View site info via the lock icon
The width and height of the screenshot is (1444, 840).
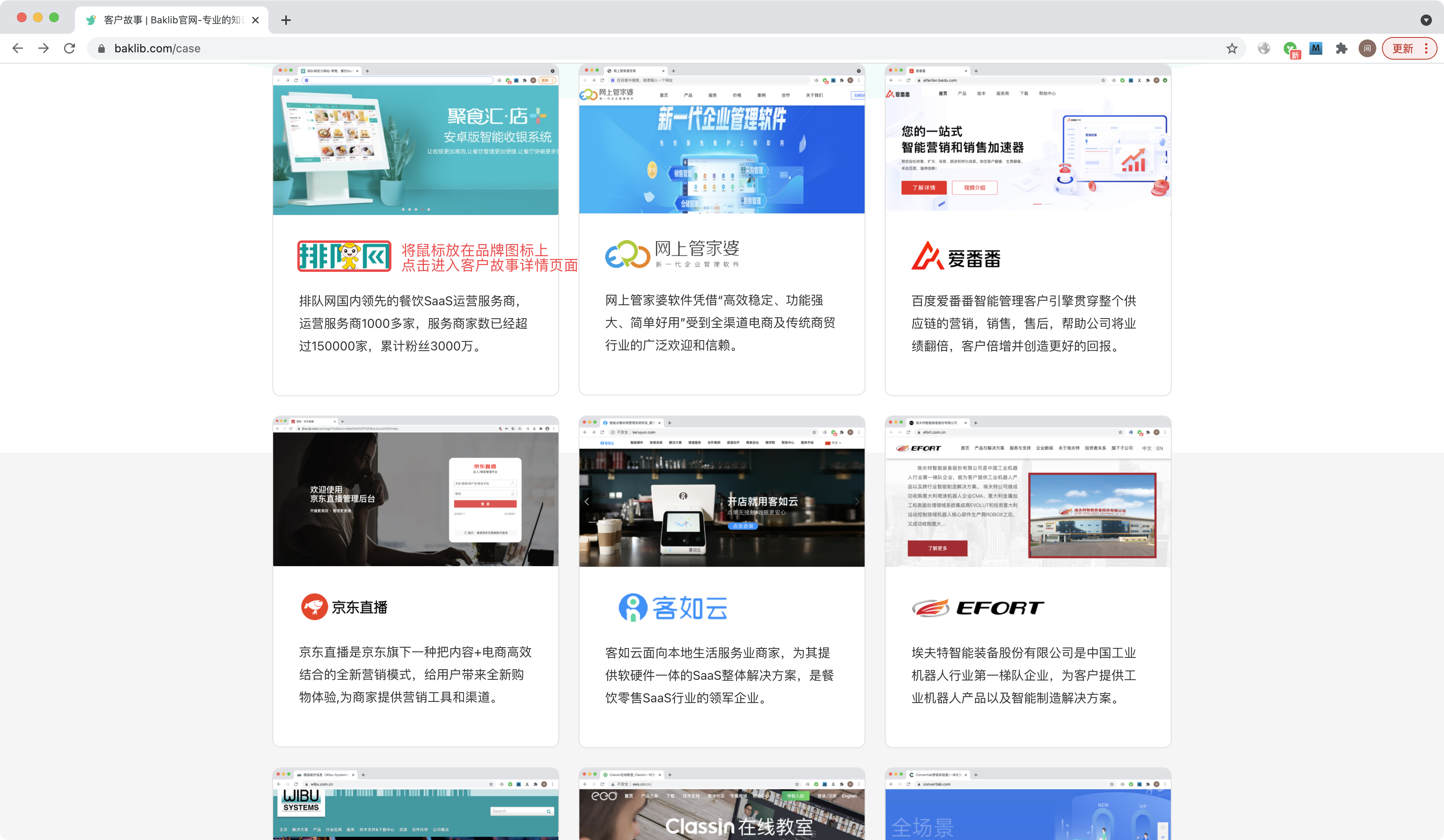coord(102,49)
